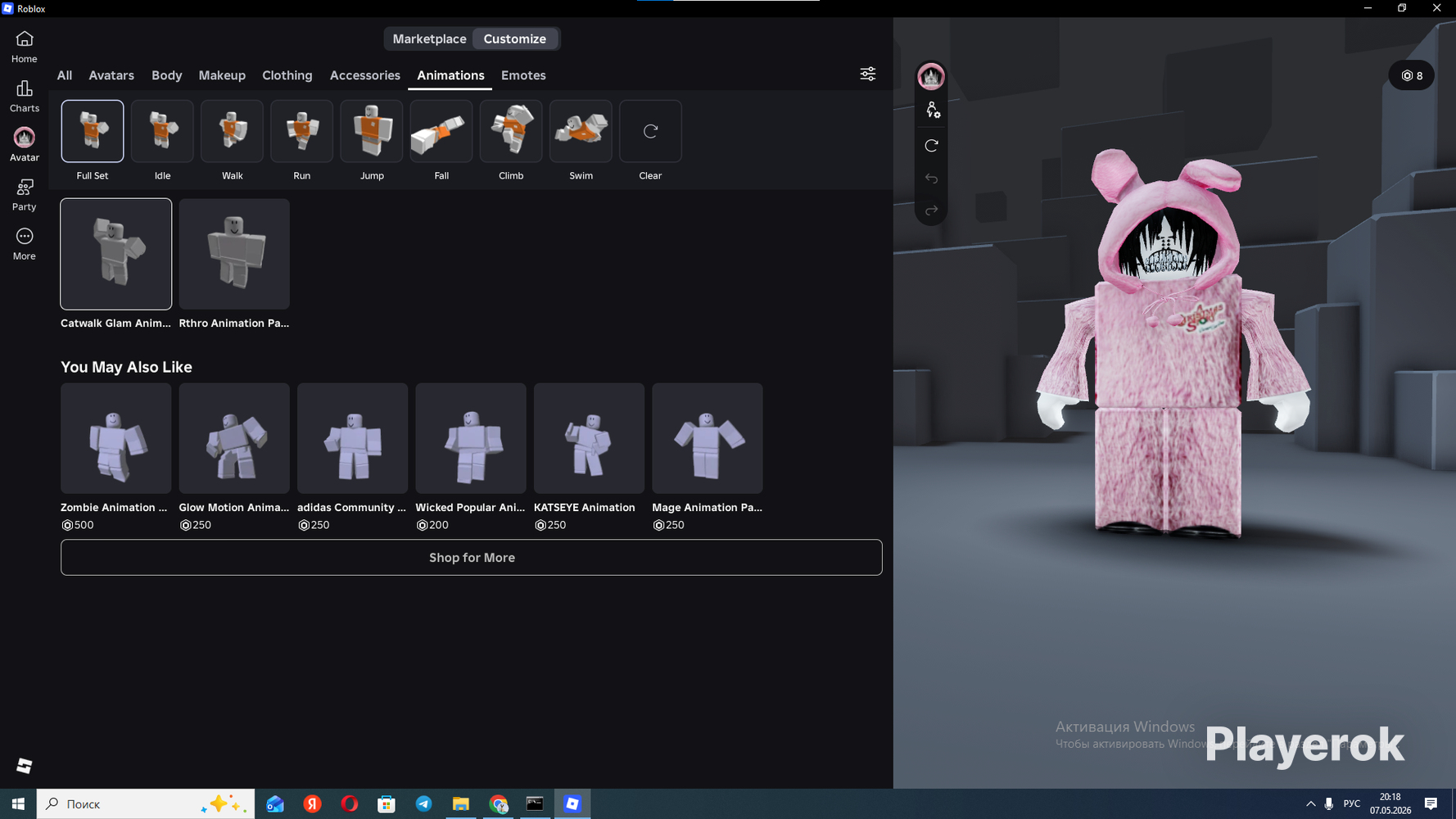
Task: Open the Robux balance showing 8
Action: pyautogui.click(x=1412, y=75)
